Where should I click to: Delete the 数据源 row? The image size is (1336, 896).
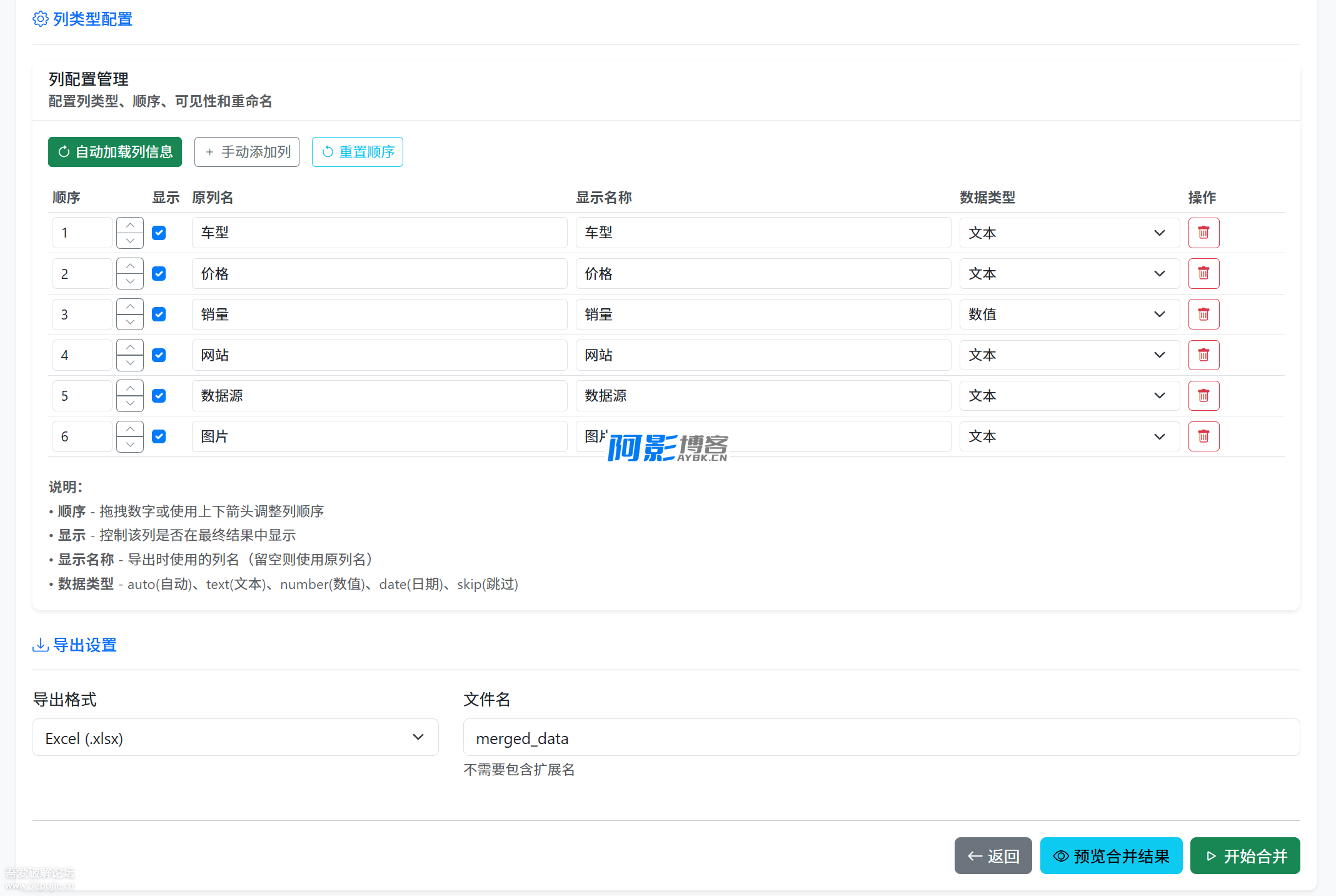point(1203,396)
